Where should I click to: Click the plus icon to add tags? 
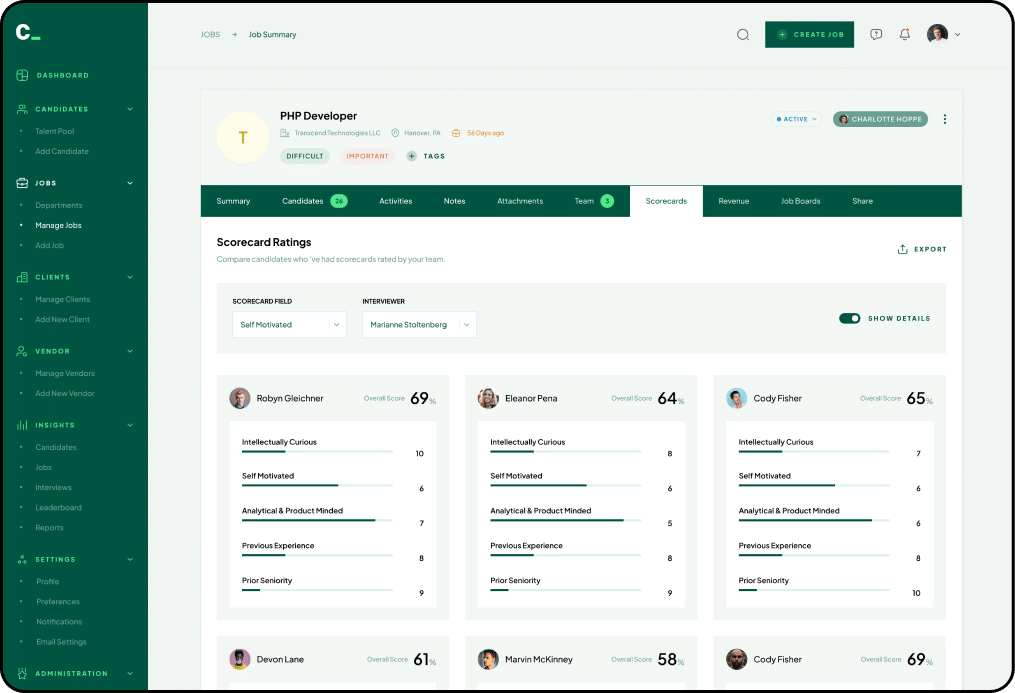(411, 156)
